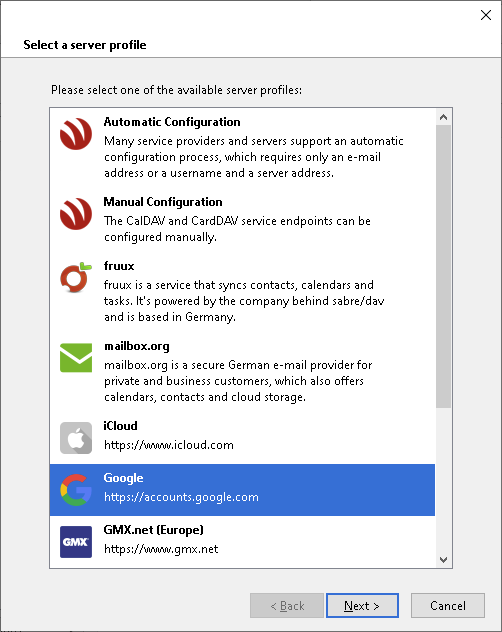Select the mailbox.org profile heading
This screenshot has width=502, height=632.
click(x=137, y=346)
